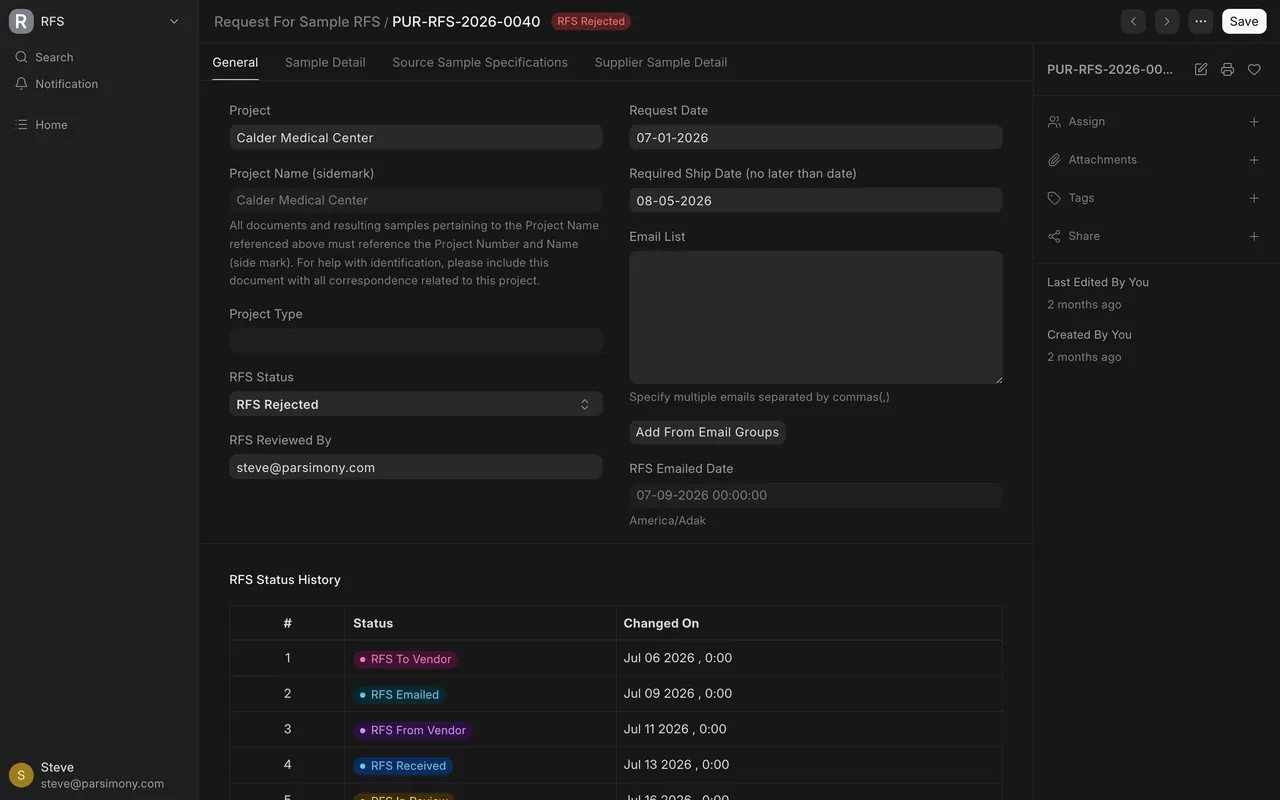Switch to the Sample Detail tab
This screenshot has height=800, width=1280.
click(325, 62)
